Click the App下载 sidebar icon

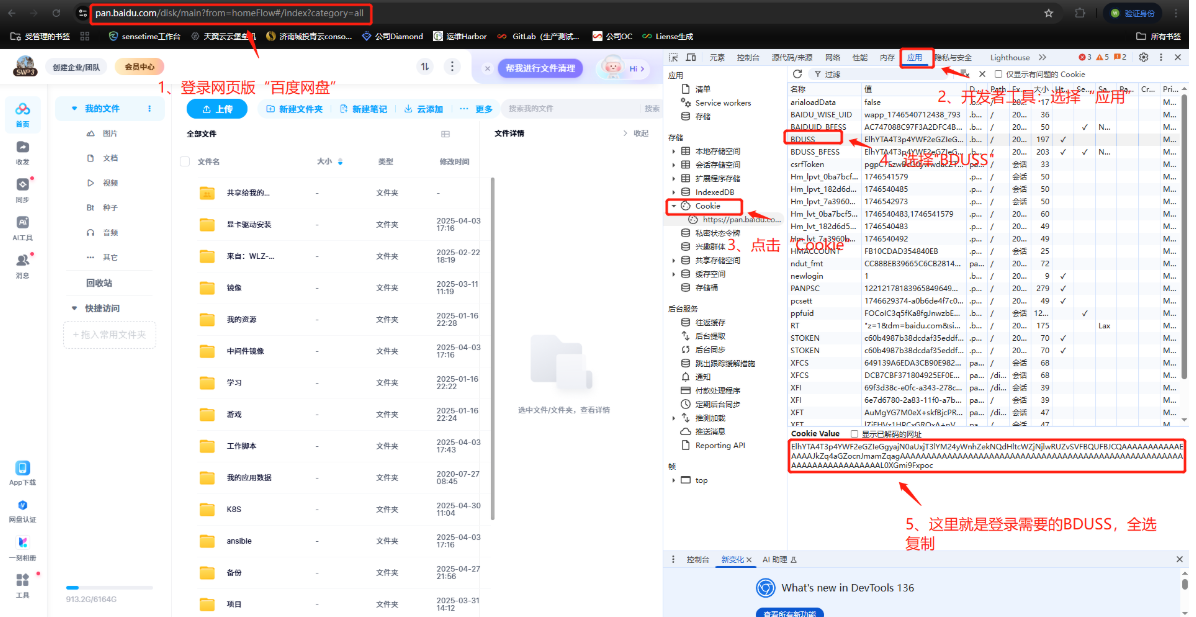coord(22,470)
